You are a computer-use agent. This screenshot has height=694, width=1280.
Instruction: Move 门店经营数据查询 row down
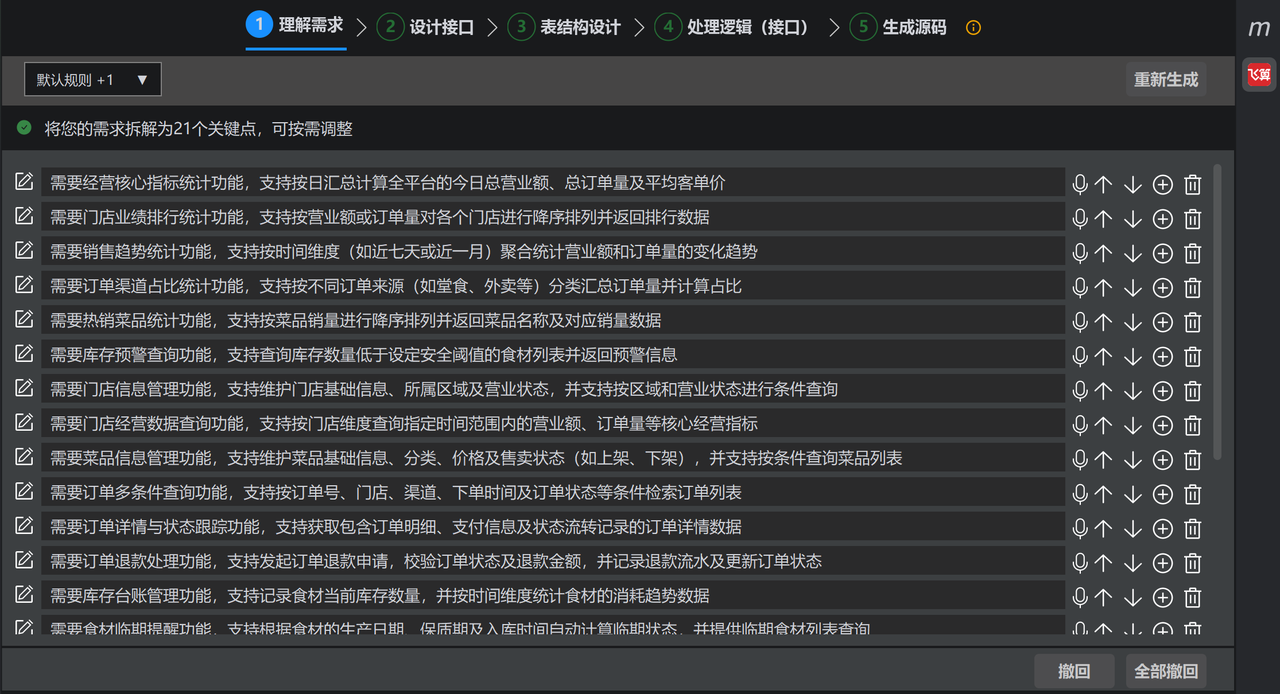1132,425
